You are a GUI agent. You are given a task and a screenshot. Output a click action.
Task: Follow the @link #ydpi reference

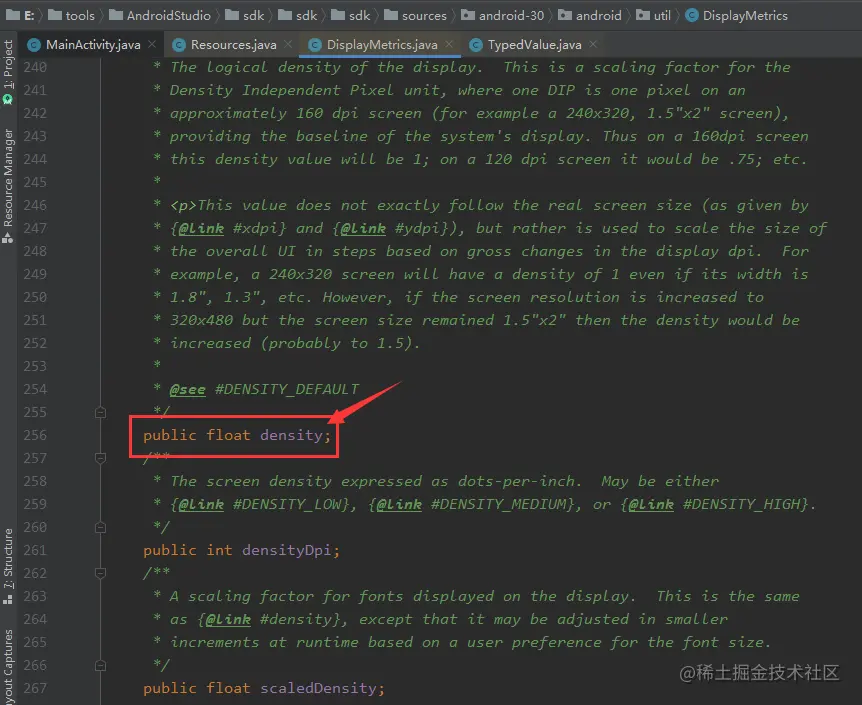390,228
